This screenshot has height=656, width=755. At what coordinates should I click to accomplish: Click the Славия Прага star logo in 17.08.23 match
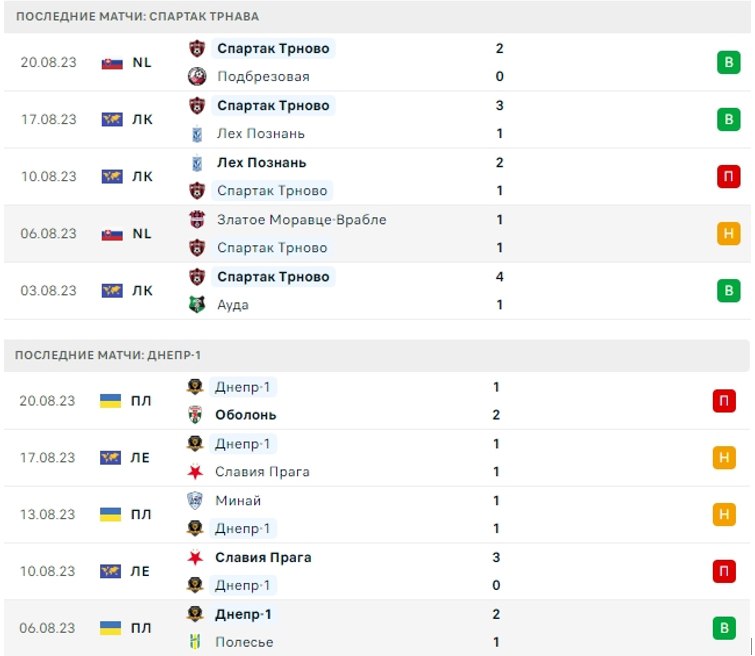pos(195,472)
